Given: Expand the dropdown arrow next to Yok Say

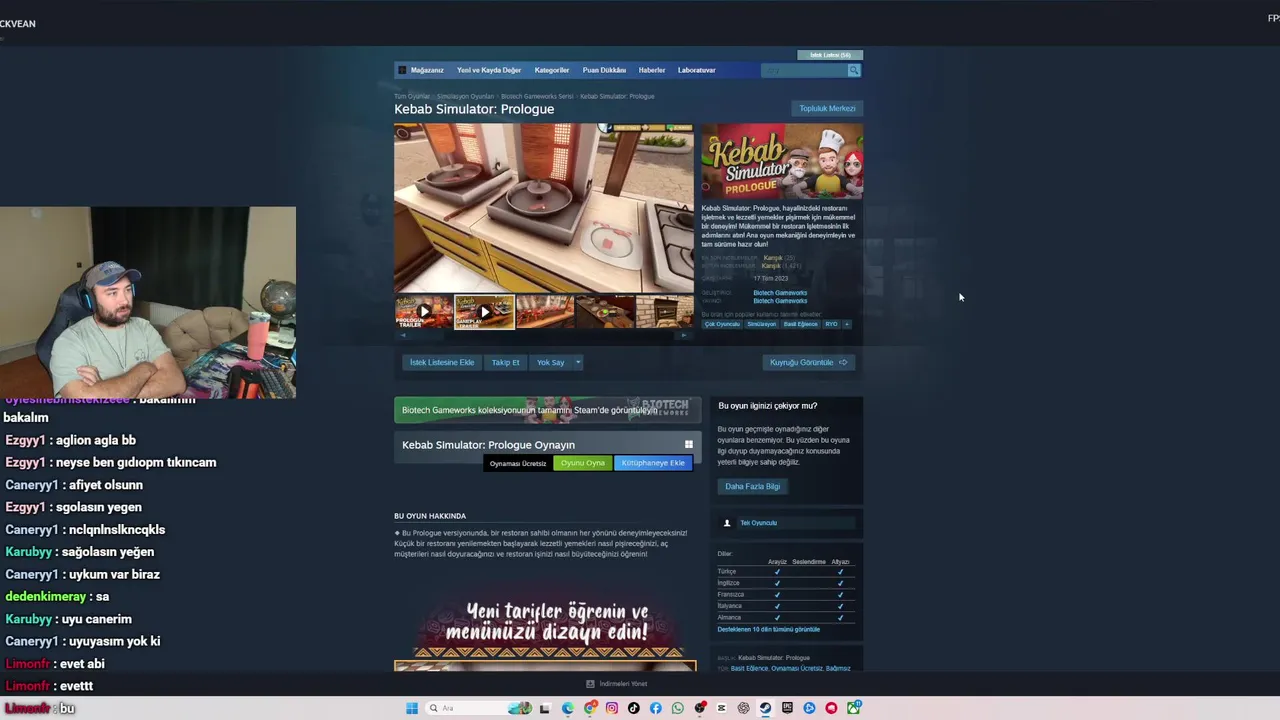Looking at the screenshot, I should 577,362.
